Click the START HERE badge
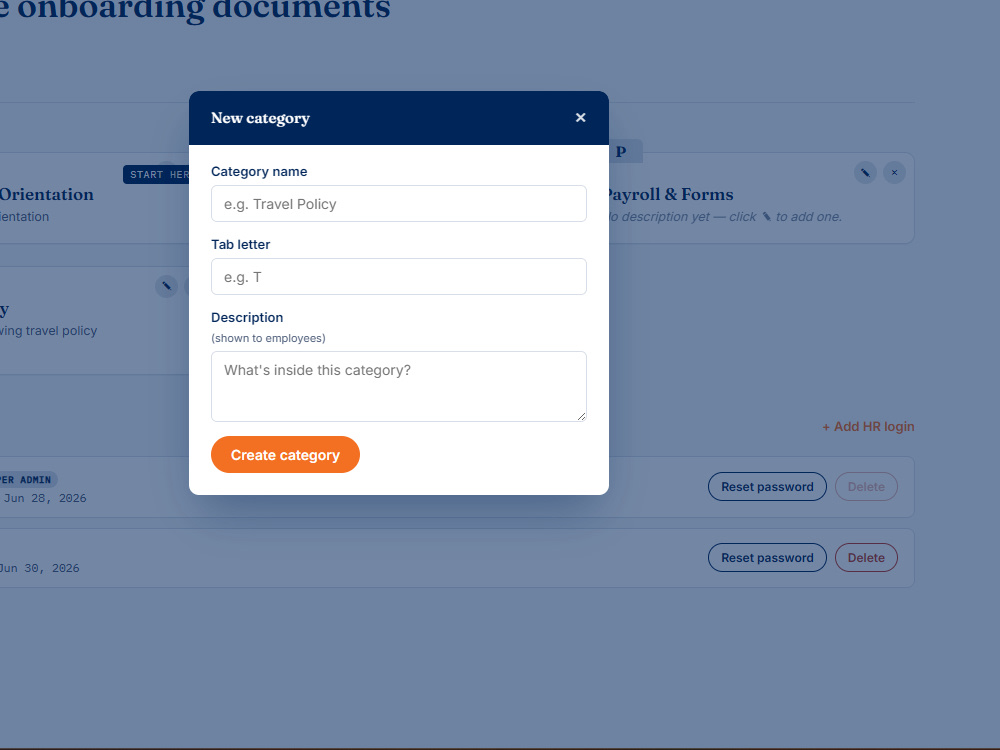The width and height of the screenshot is (1000, 750). point(156,175)
